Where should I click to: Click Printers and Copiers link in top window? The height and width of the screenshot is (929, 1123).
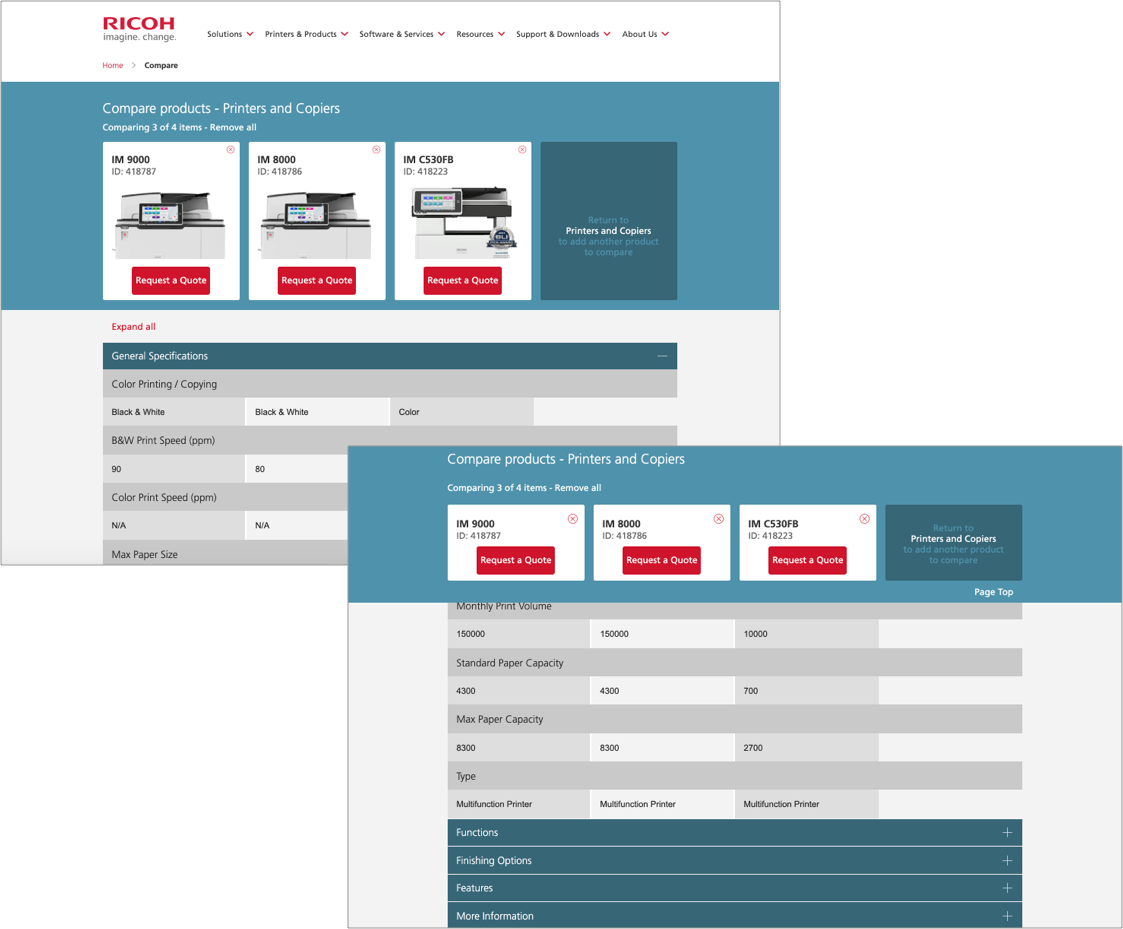click(608, 231)
